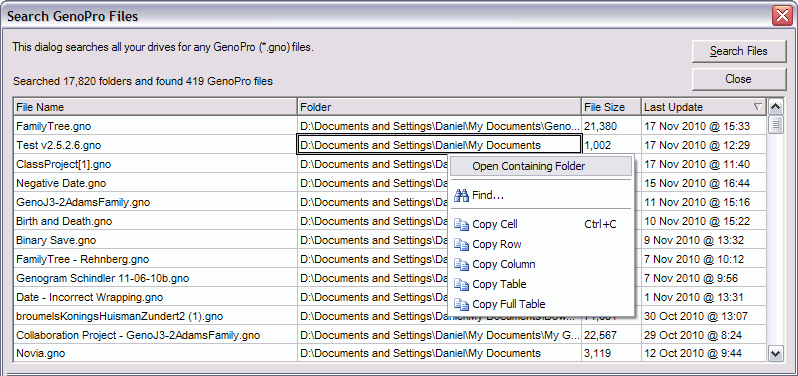The width and height of the screenshot is (798, 376).
Task: Click date 30 Oct 2010 @ 13:07
Action: coord(696,316)
